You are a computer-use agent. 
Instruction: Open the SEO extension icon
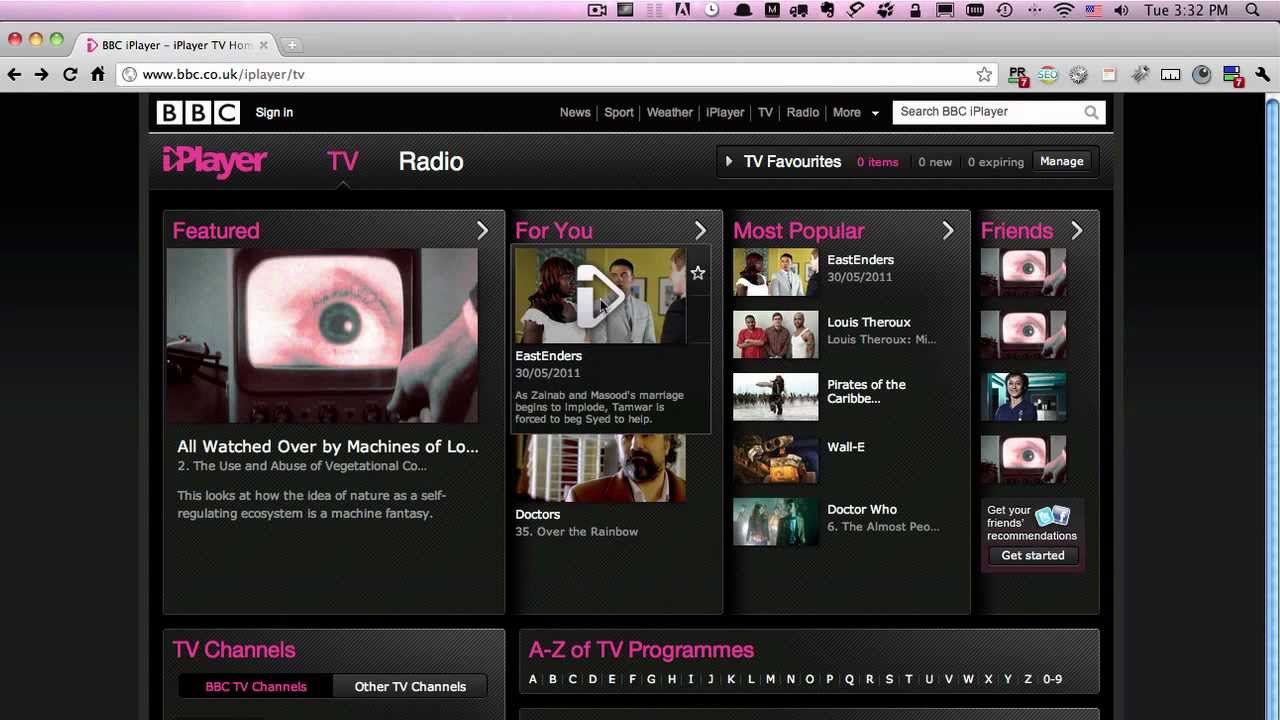(x=1047, y=74)
